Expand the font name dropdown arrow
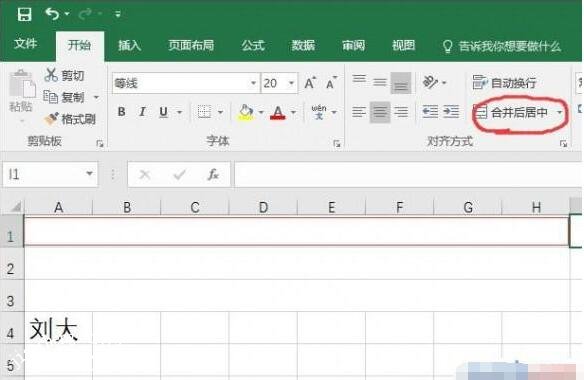Viewport: 584px width, 380px height. pyautogui.click(x=254, y=83)
